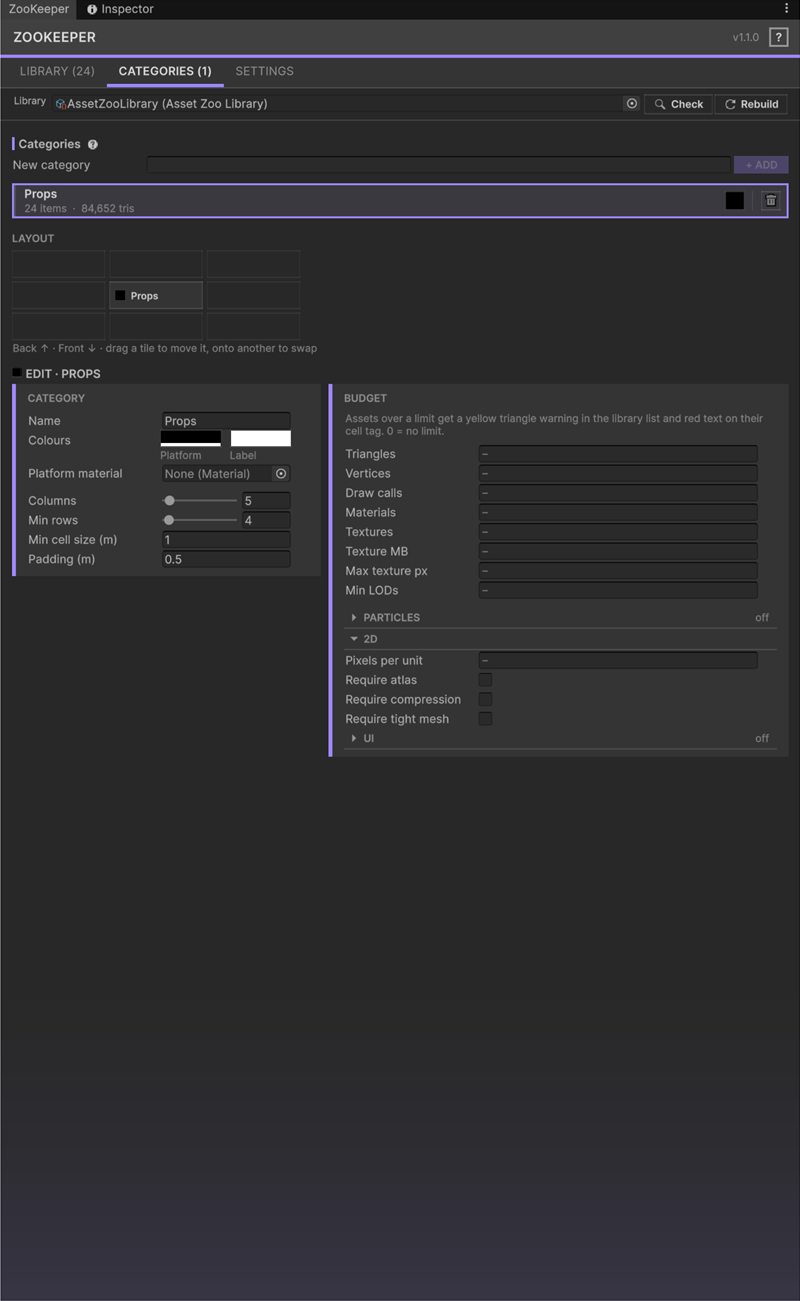The image size is (800, 1301).
Task: Click the Max texture px field
Action: click(x=618, y=571)
